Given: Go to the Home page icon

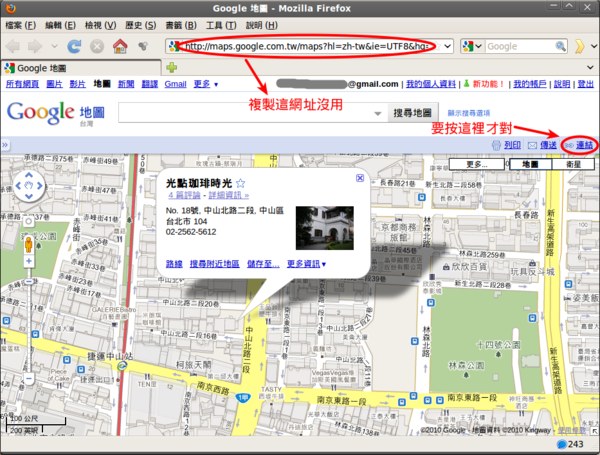Looking at the screenshot, I should 120,46.
